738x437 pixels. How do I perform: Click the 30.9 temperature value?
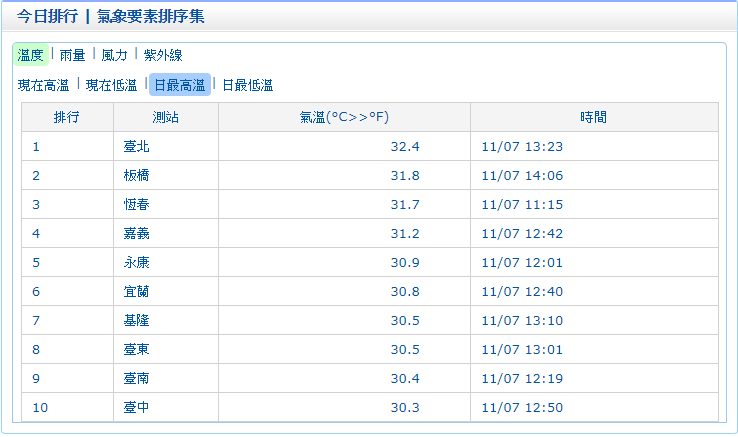click(405, 262)
